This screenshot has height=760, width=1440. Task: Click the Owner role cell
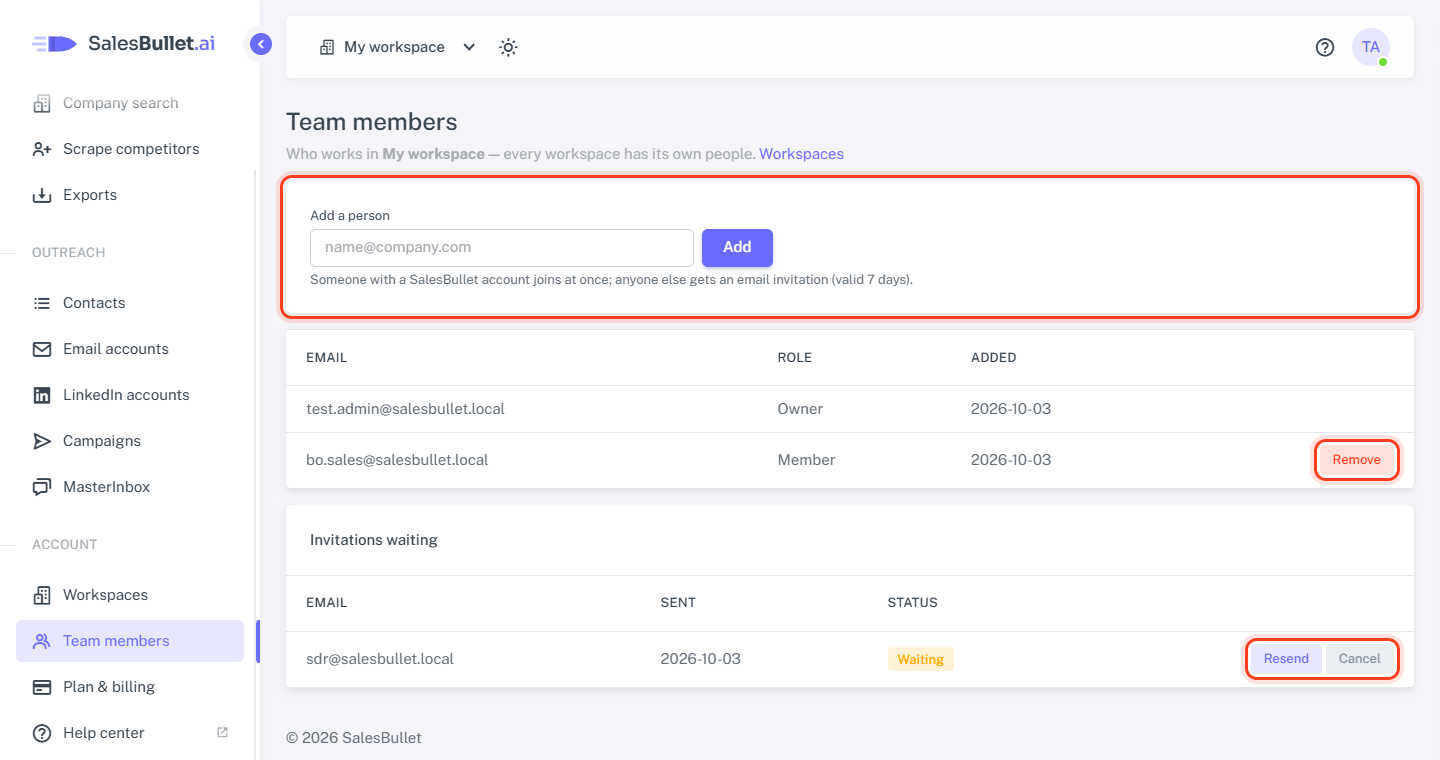(800, 409)
